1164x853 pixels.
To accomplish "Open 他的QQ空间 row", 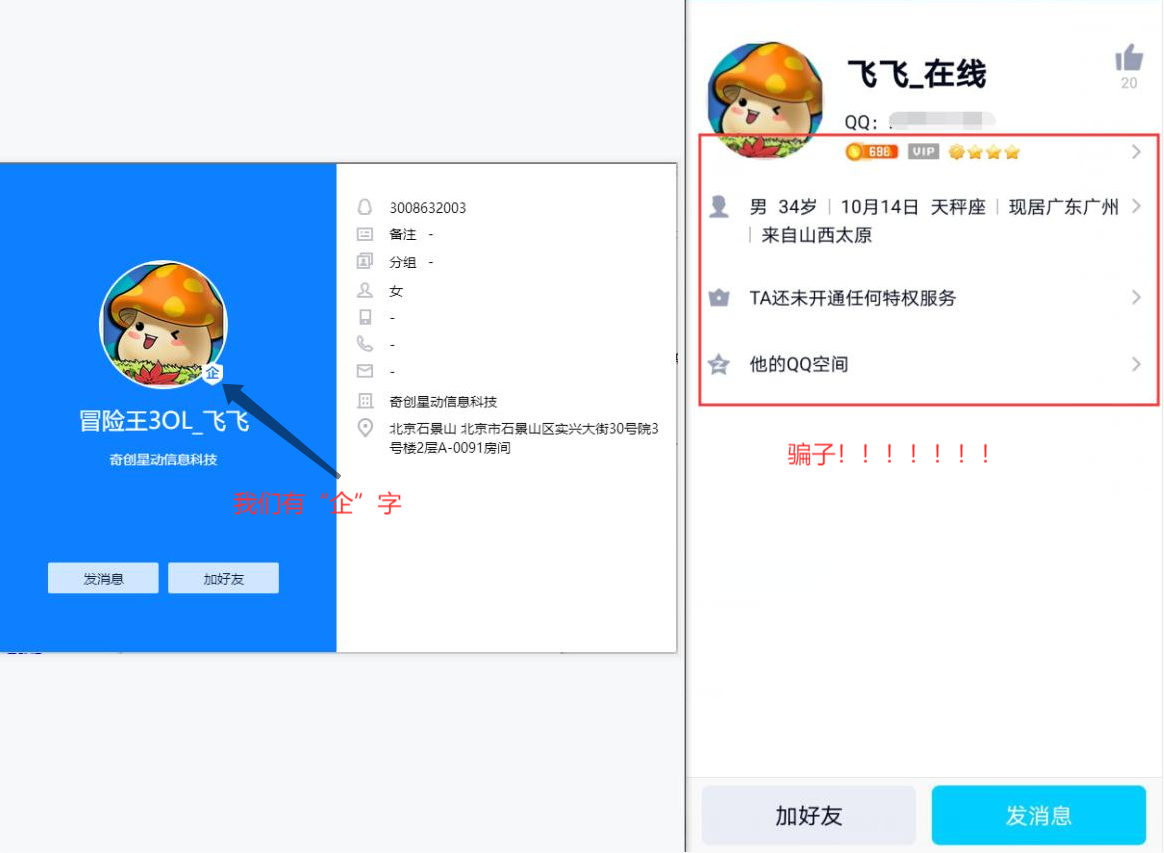I will 928,364.
